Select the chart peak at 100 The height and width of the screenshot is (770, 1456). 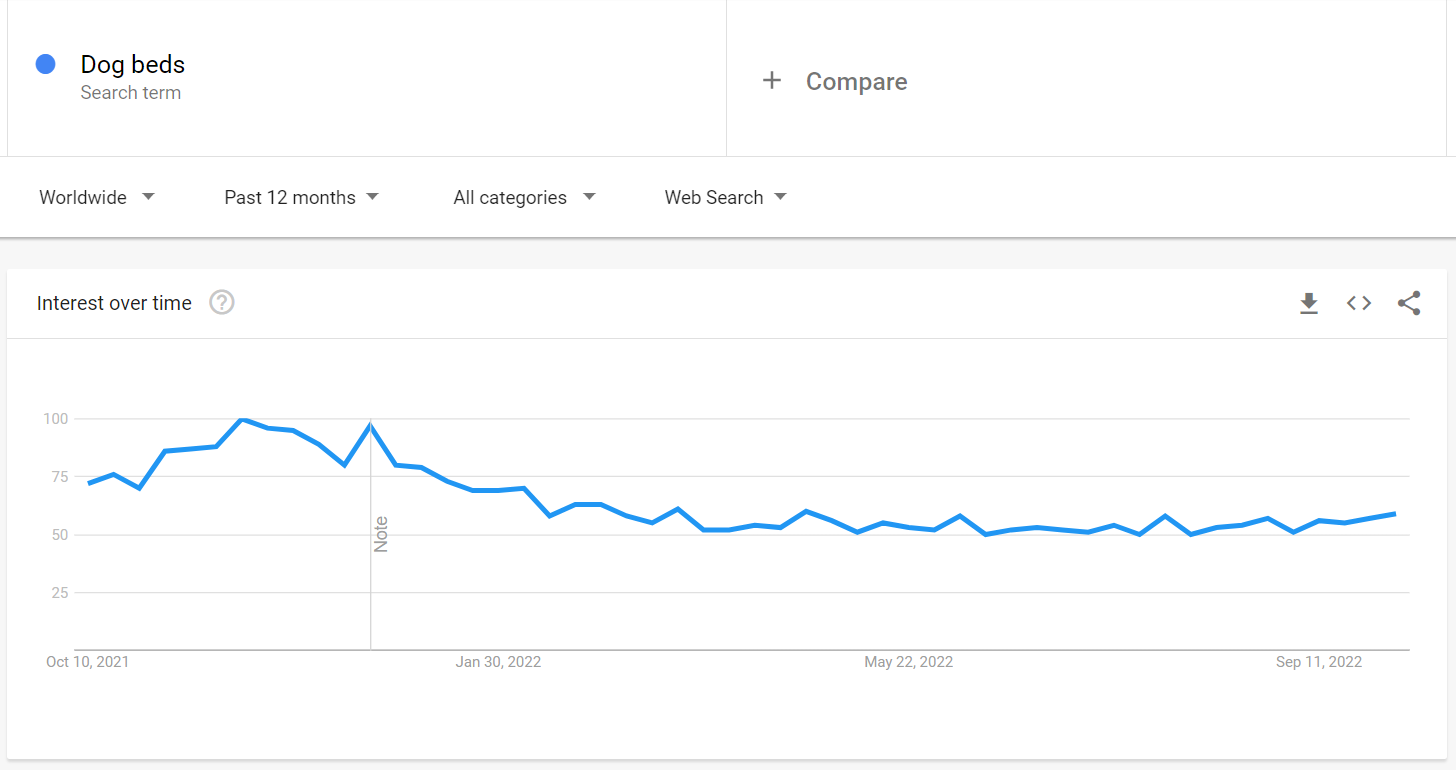242,419
